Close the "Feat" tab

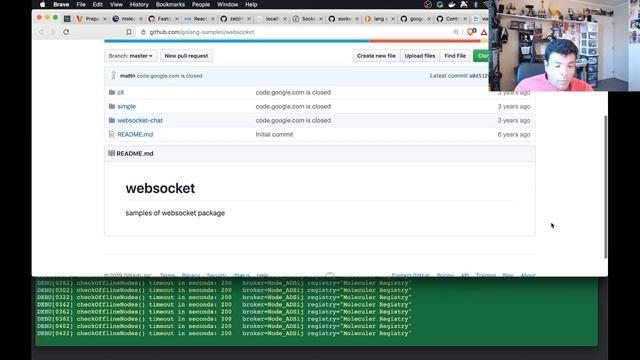177,19
